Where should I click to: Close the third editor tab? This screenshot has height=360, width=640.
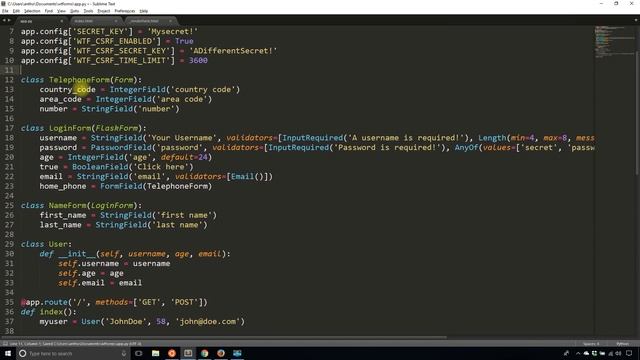171,21
